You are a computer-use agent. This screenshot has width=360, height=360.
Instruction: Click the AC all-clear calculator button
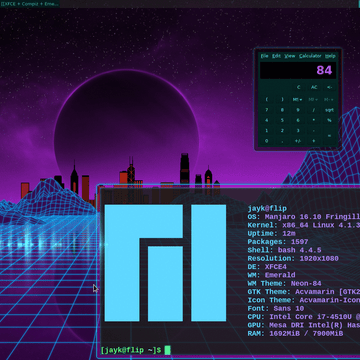click(314, 87)
